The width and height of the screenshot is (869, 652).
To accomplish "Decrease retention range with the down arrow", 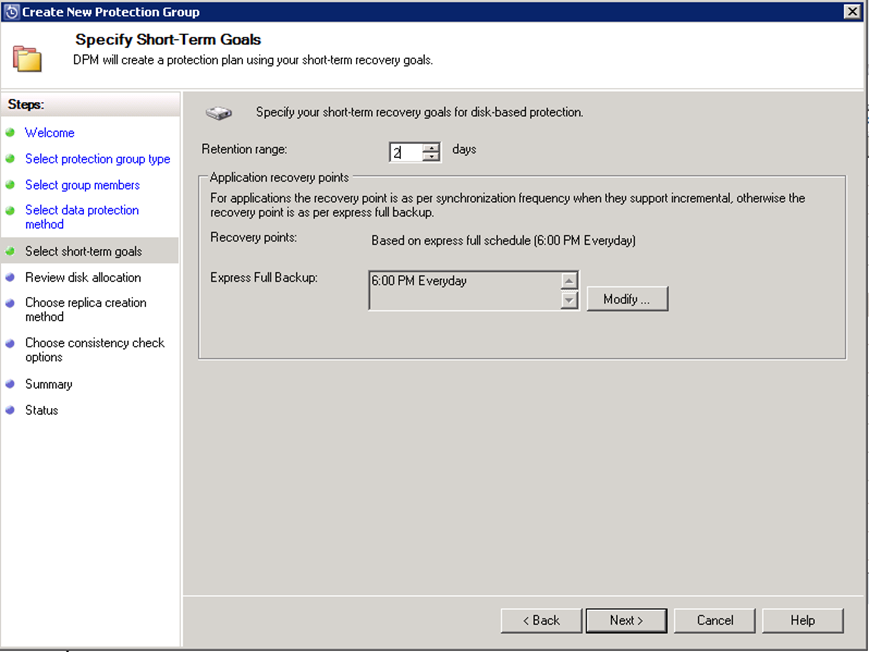I will click(x=431, y=156).
